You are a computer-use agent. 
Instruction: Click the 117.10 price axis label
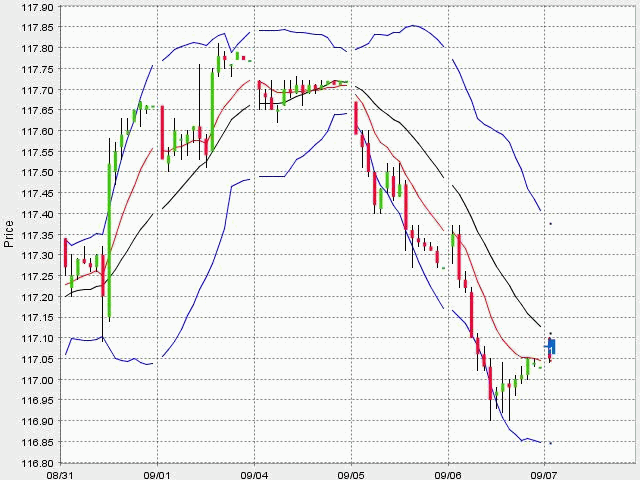pos(37,338)
